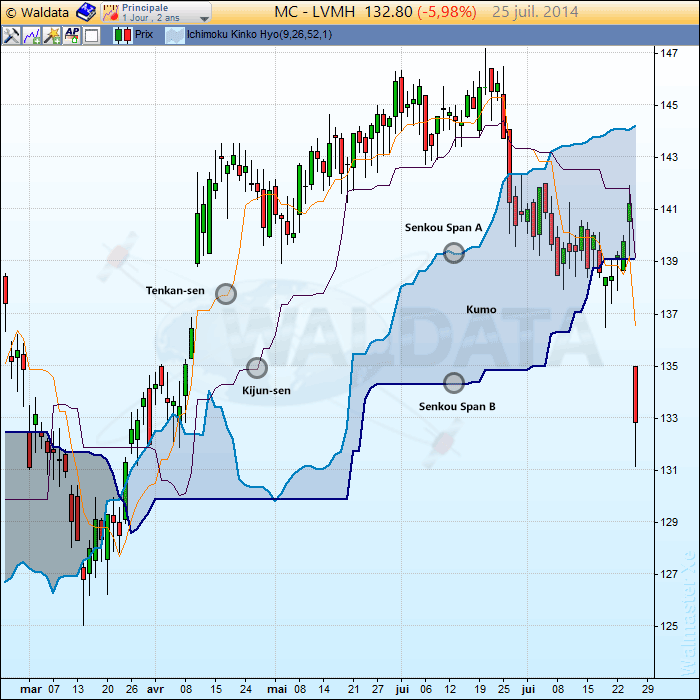Click the Tenkan-sen text annotation
The width and height of the screenshot is (700, 700).
(x=175, y=291)
